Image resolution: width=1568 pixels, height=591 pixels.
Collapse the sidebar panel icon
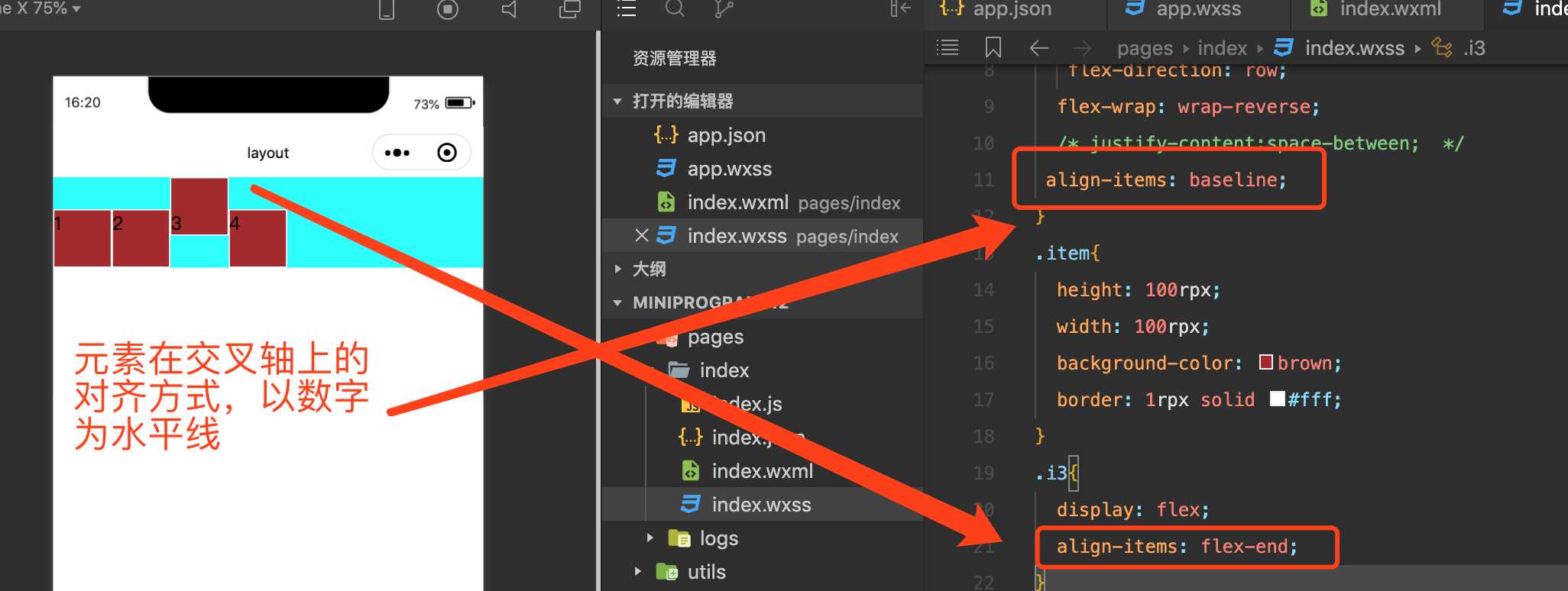click(x=901, y=8)
